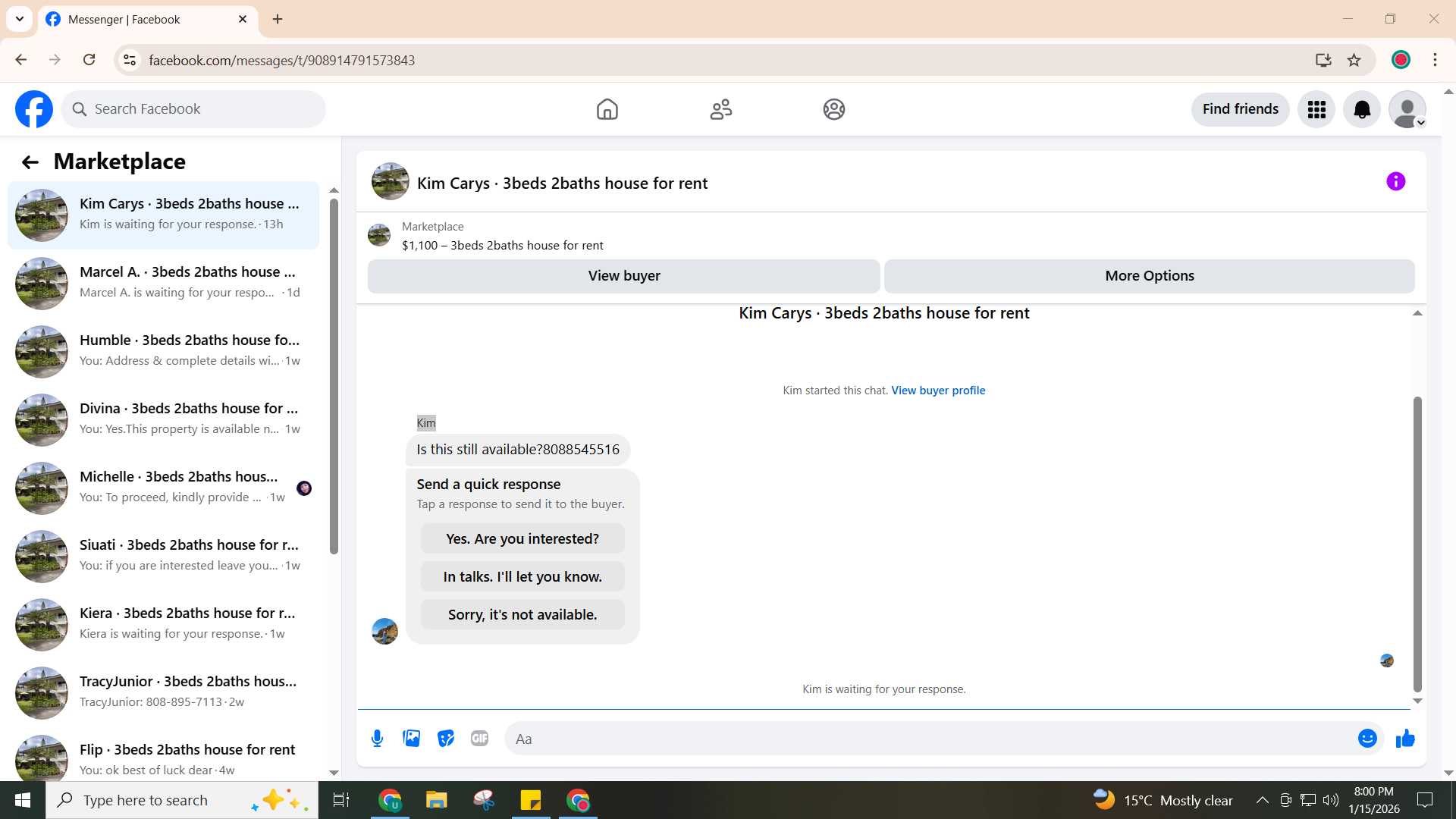Screen dimensions: 1456x819
Task: Open conversation information purple icon
Action: click(1395, 182)
